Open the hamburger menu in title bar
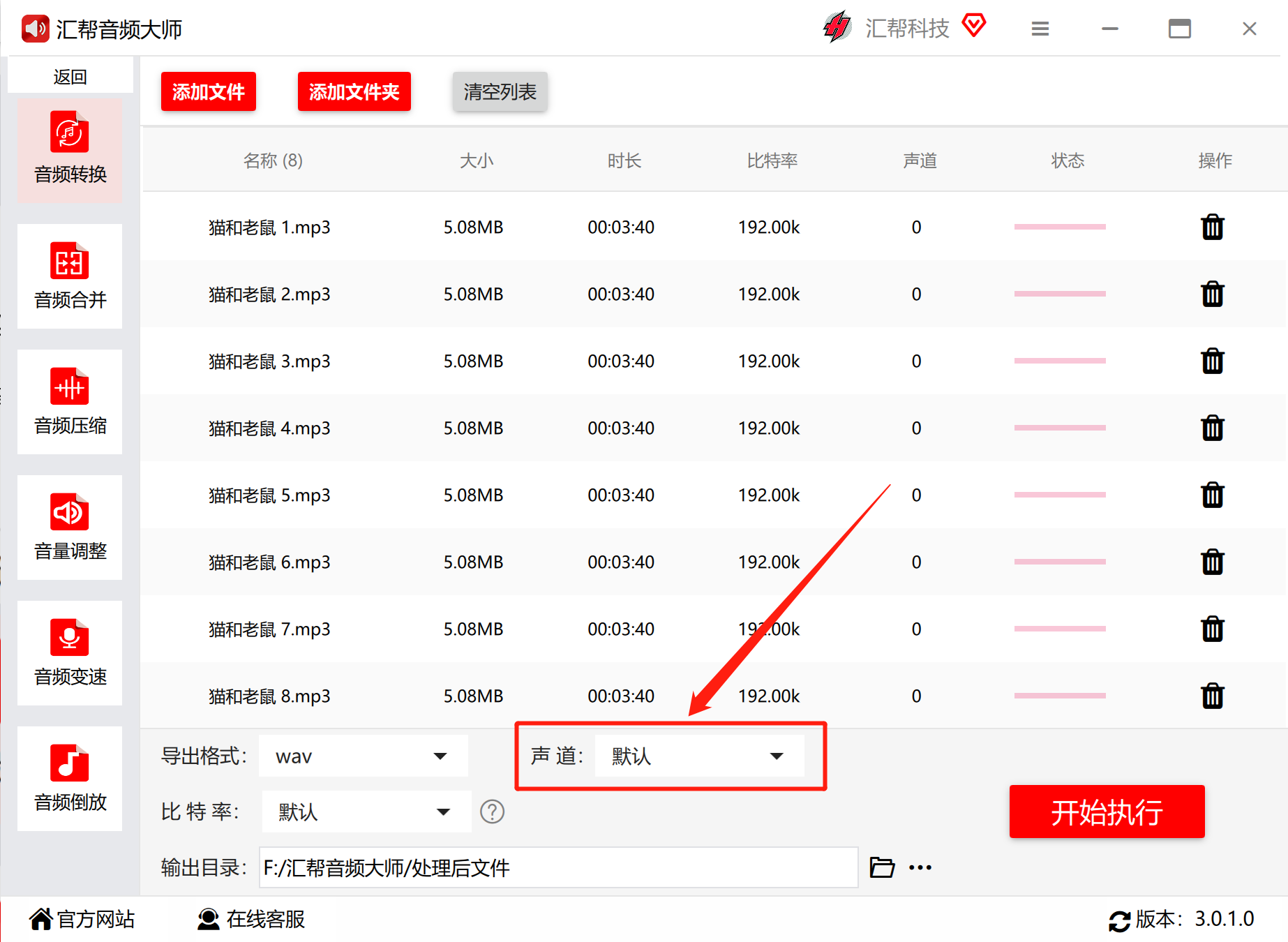 click(1040, 29)
